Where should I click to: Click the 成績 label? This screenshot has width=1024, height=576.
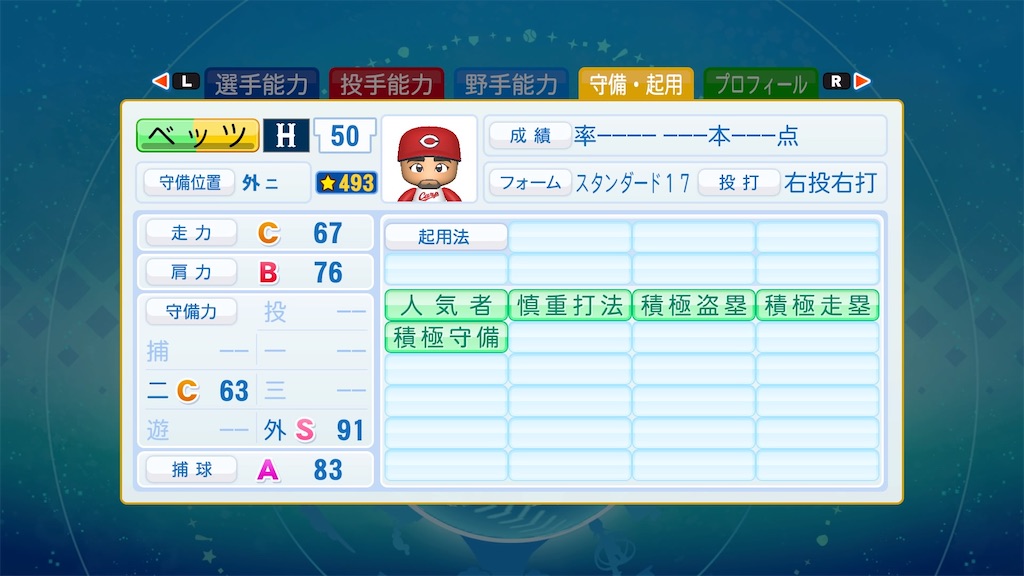tap(530, 135)
